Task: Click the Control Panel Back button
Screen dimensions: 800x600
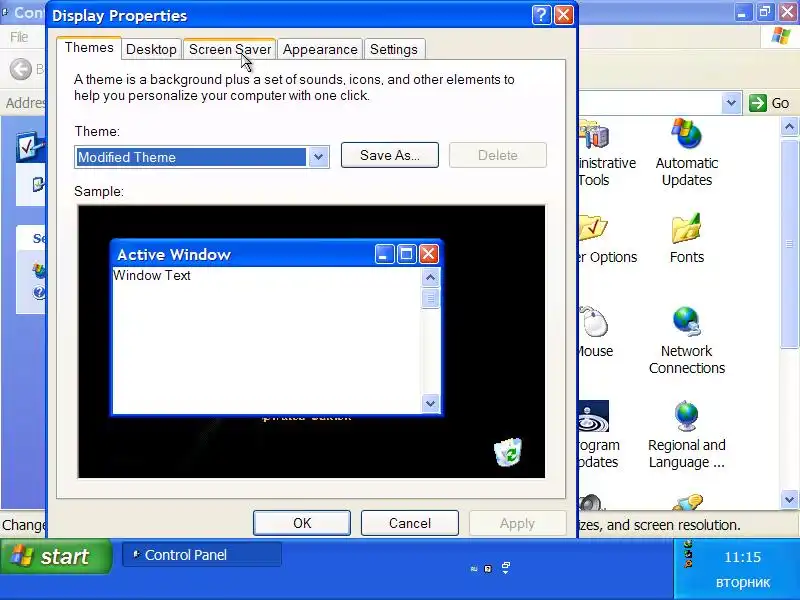Action: coord(21,68)
